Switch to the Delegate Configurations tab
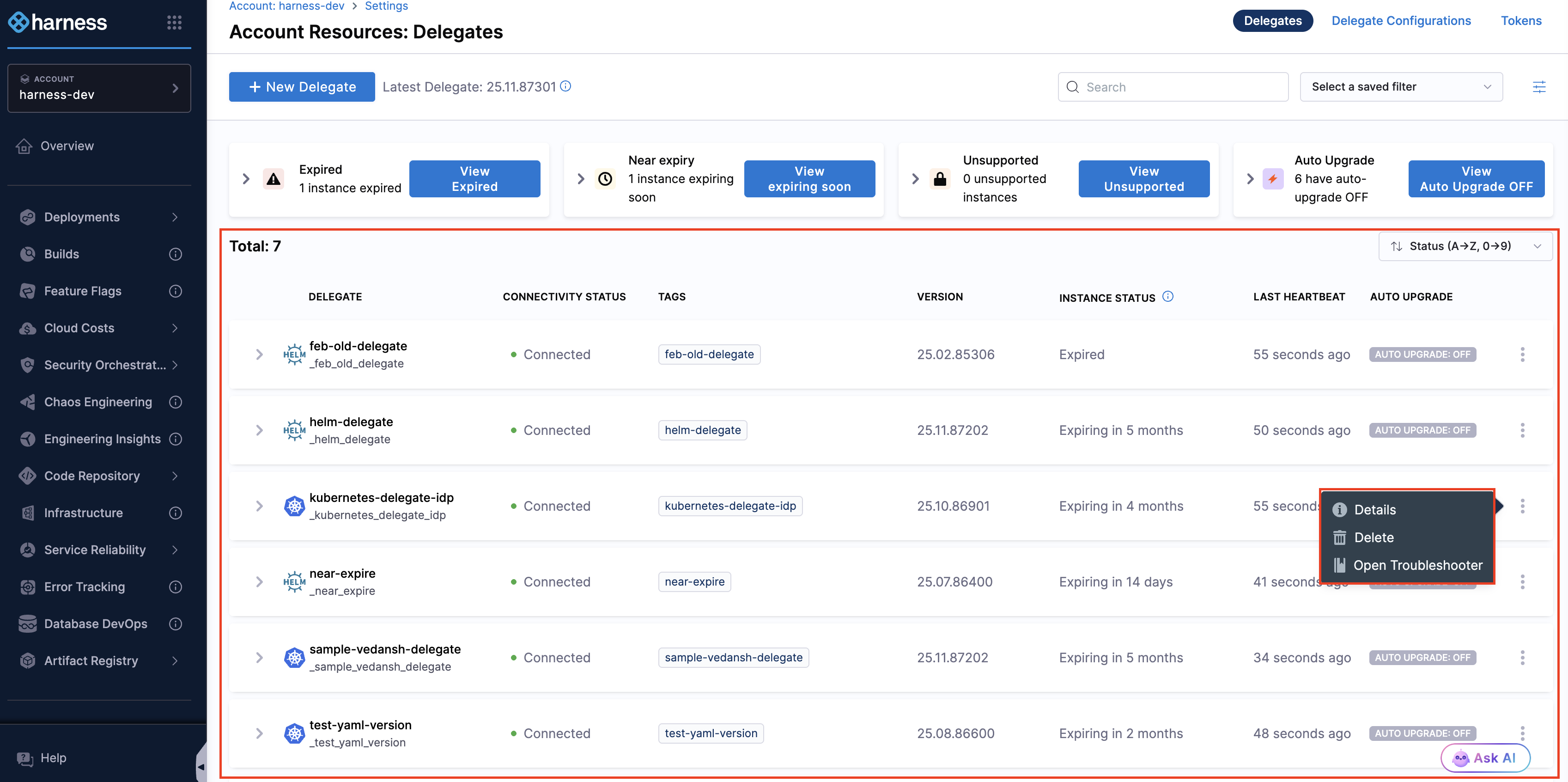Viewport: 1568px width, 782px height. coord(1401,21)
